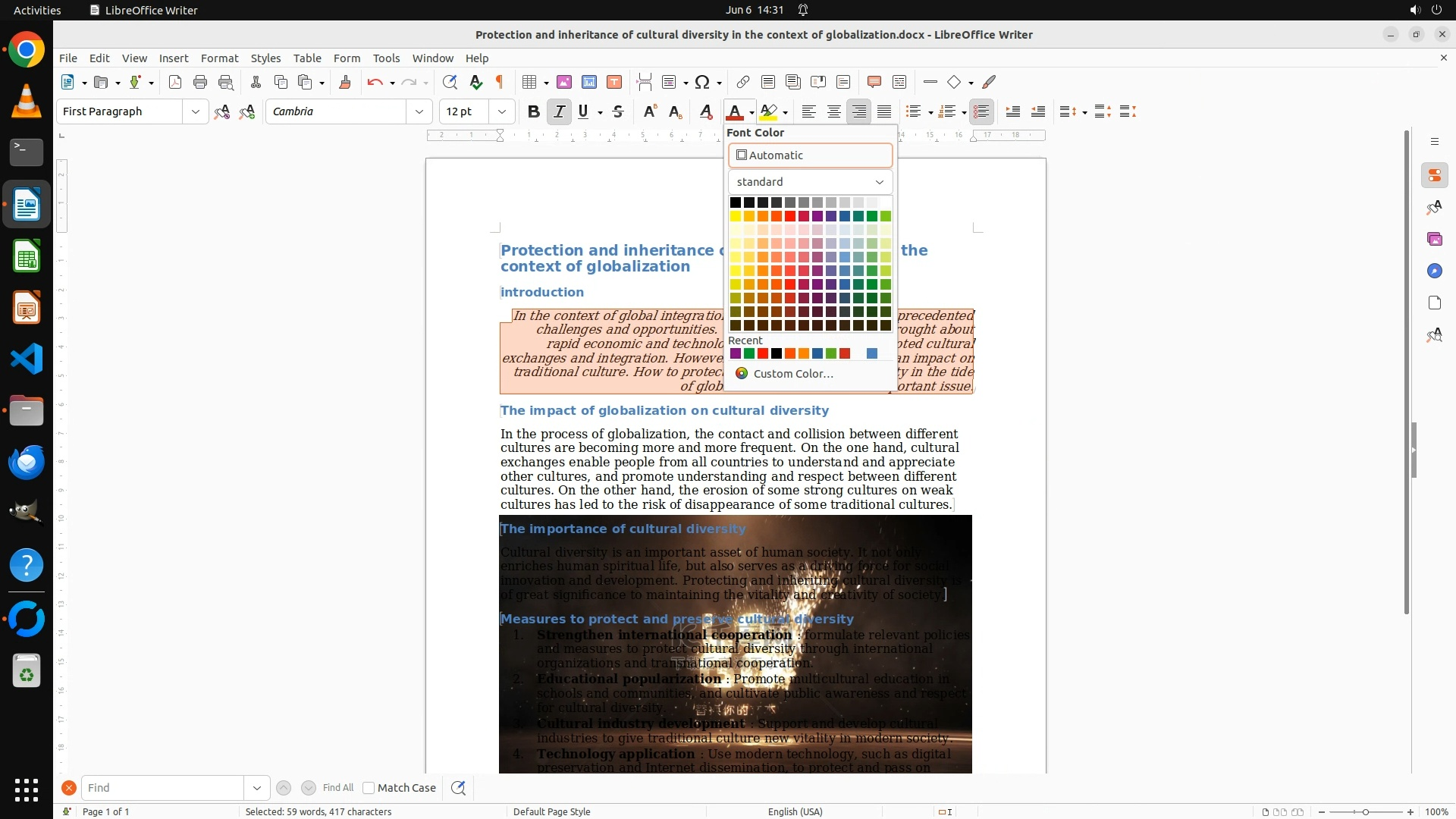Toggle Italic formatting off
Image resolution: width=1456 pixels, height=819 pixels.
[x=559, y=111]
